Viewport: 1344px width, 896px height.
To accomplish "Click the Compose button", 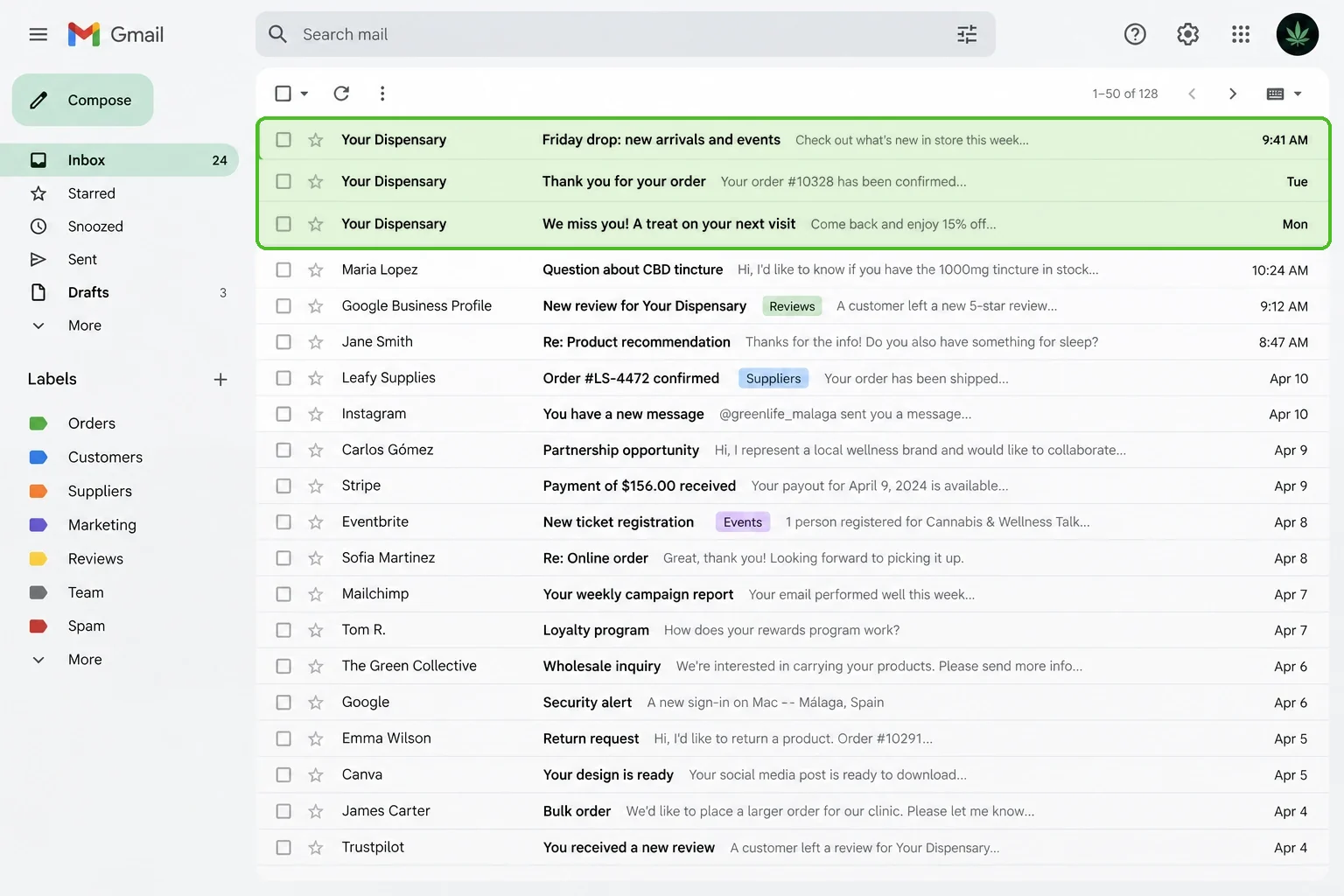I will tap(83, 100).
